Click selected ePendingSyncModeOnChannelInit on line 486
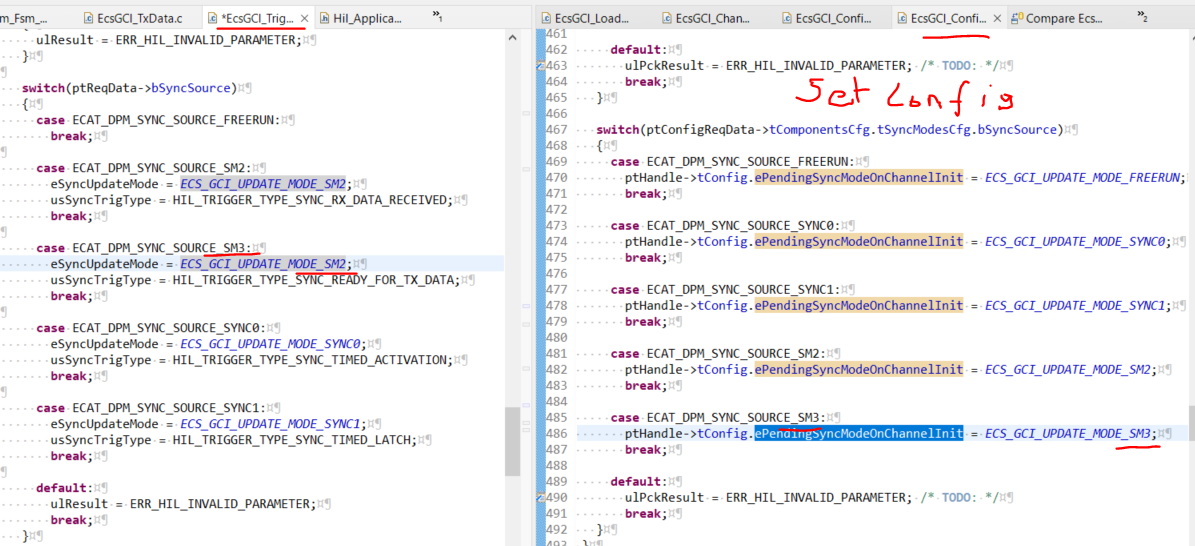The width and height of the screenshot is (1195, 546). [859, 434]
